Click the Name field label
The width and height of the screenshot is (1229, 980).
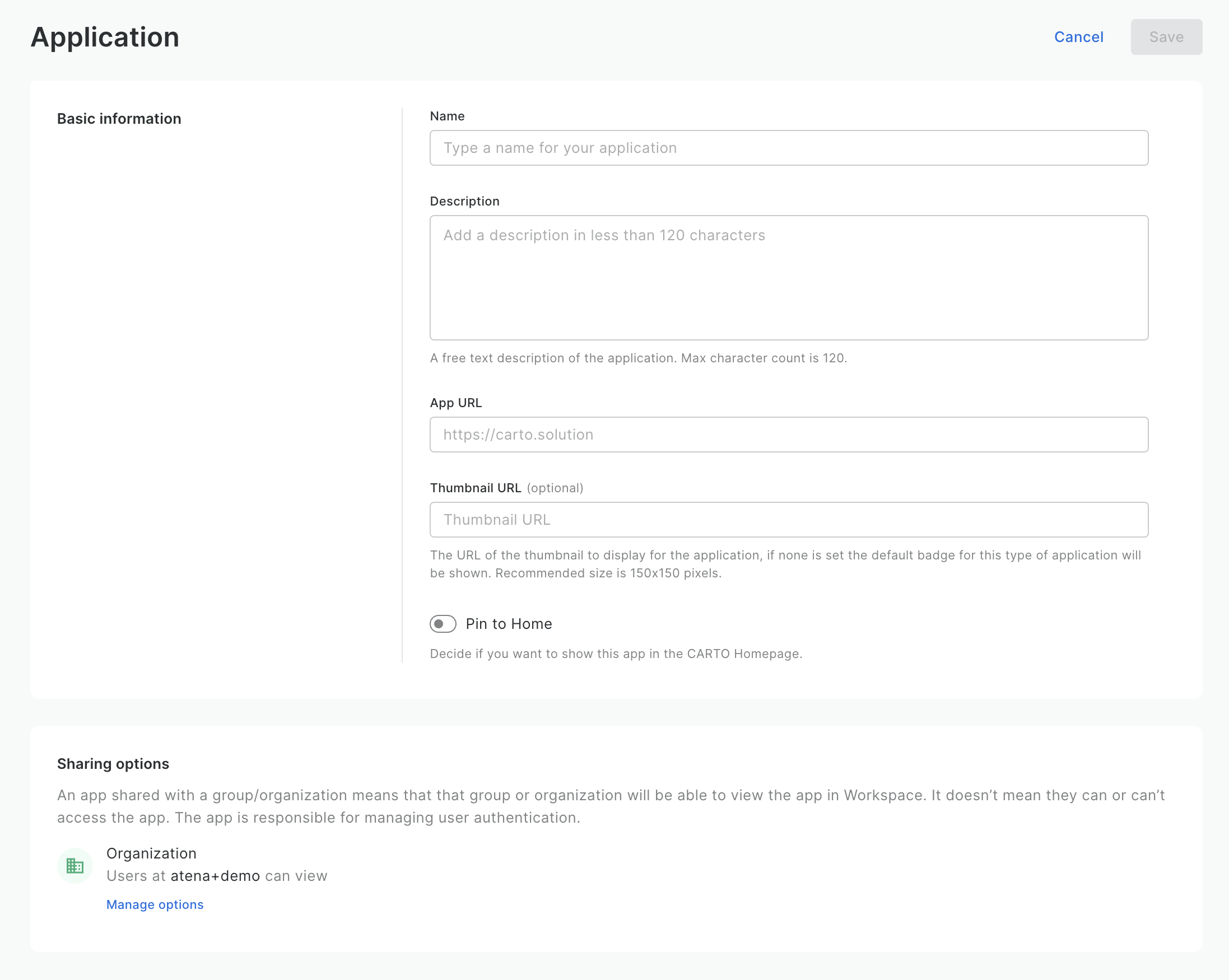(447, 116)
